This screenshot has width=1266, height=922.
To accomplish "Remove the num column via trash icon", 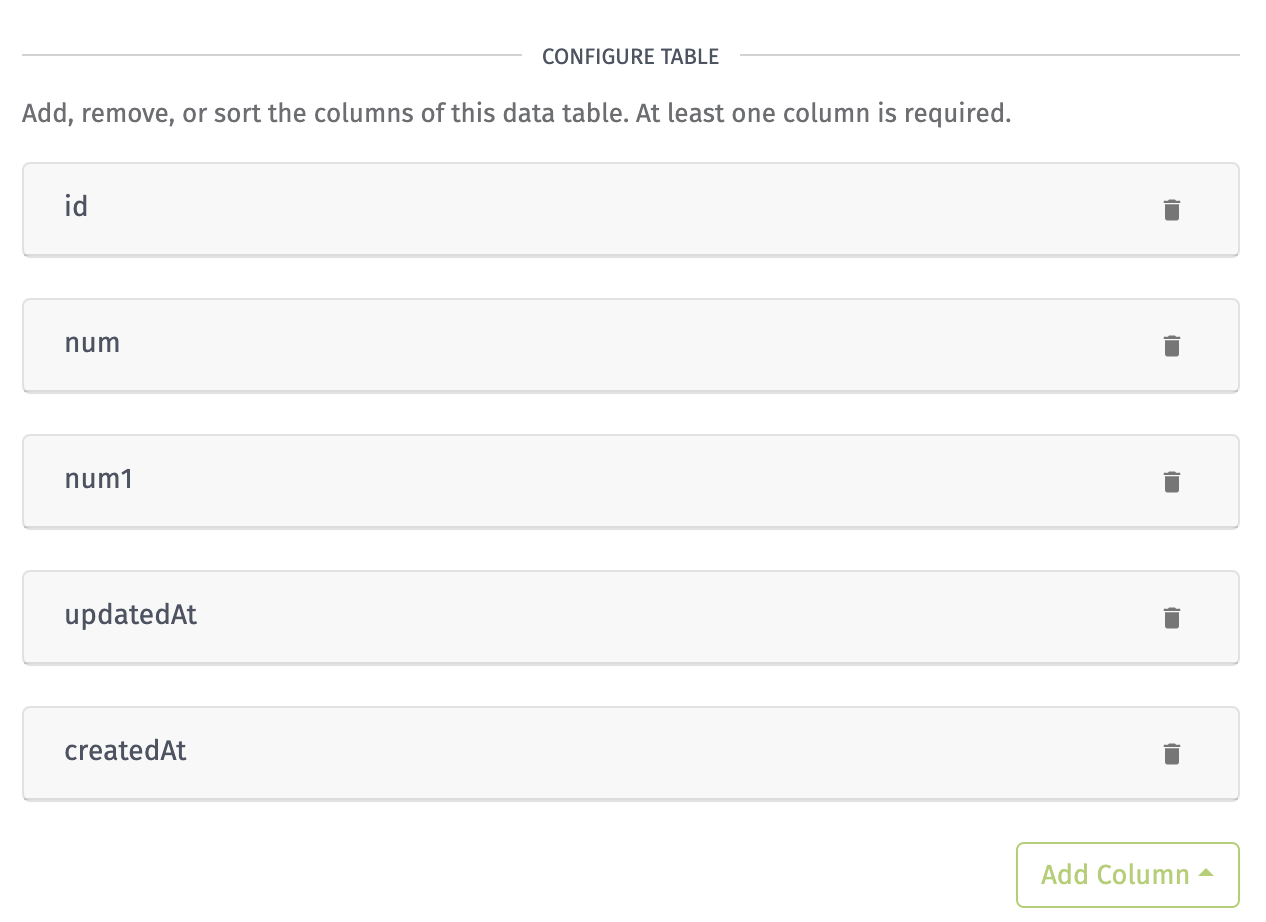I will point(1172,346).
